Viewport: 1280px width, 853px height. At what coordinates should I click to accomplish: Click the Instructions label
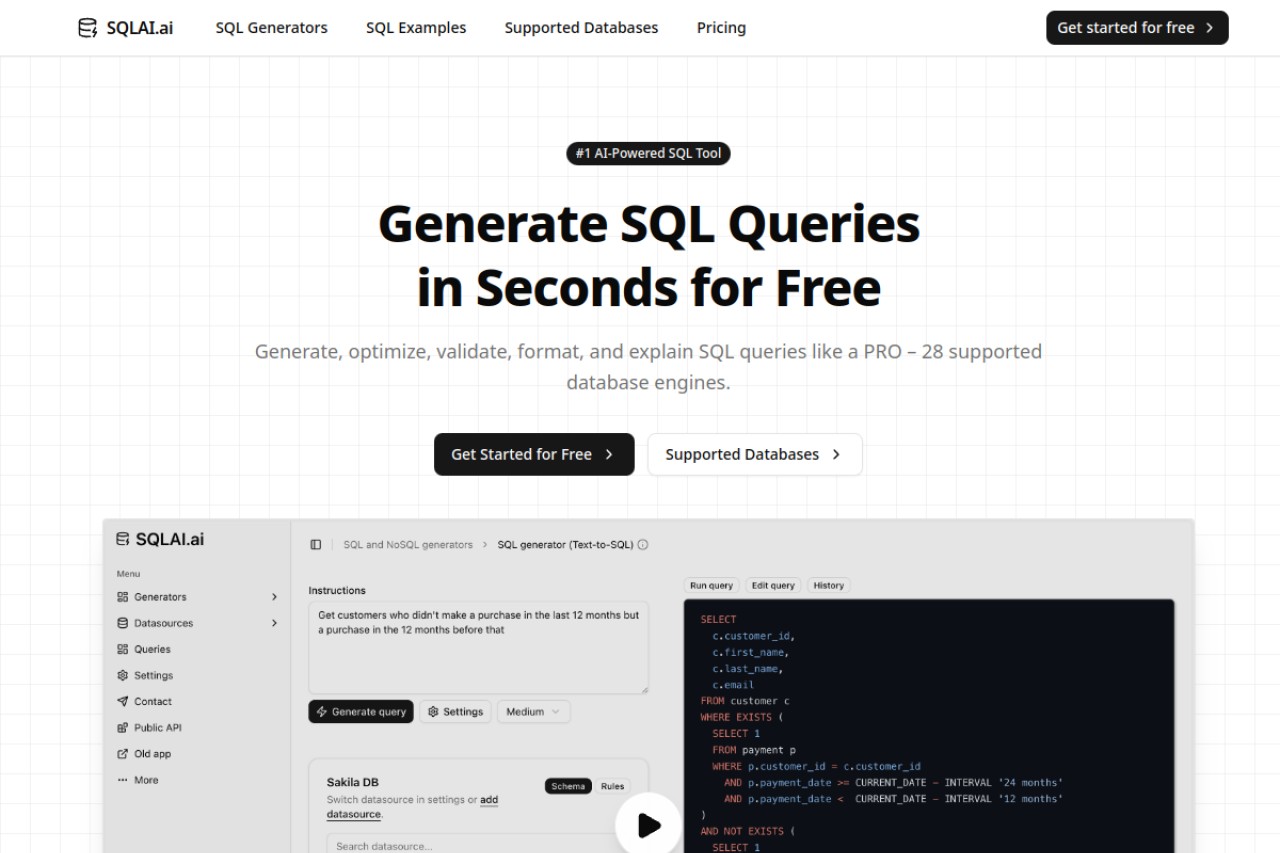click(x=337, y=590)
